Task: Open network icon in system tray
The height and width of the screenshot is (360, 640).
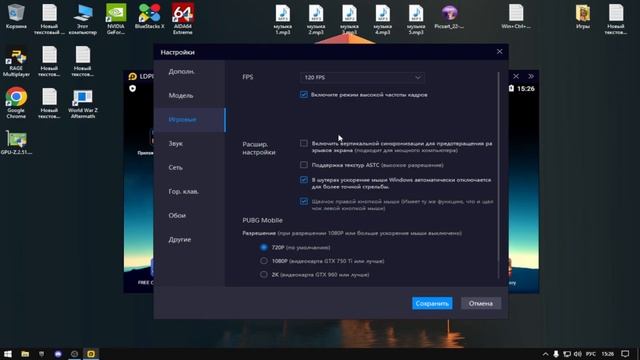Action: pos(567,354)
